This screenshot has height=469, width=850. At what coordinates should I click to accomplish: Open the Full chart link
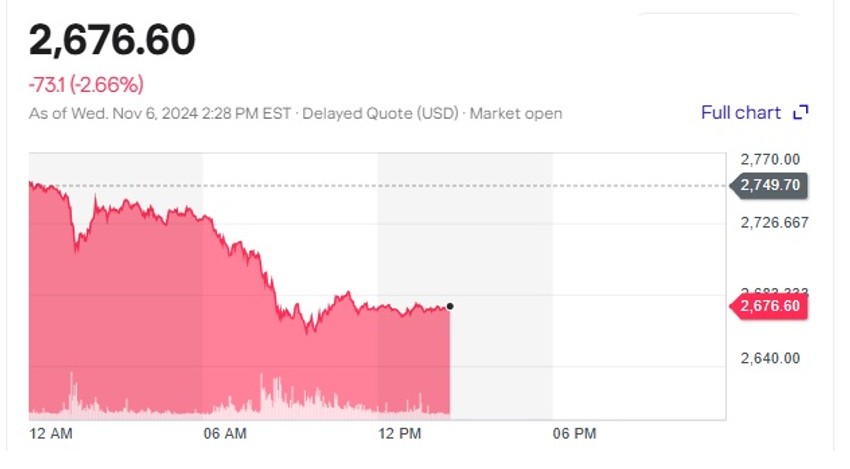click(x=741, y=113)
